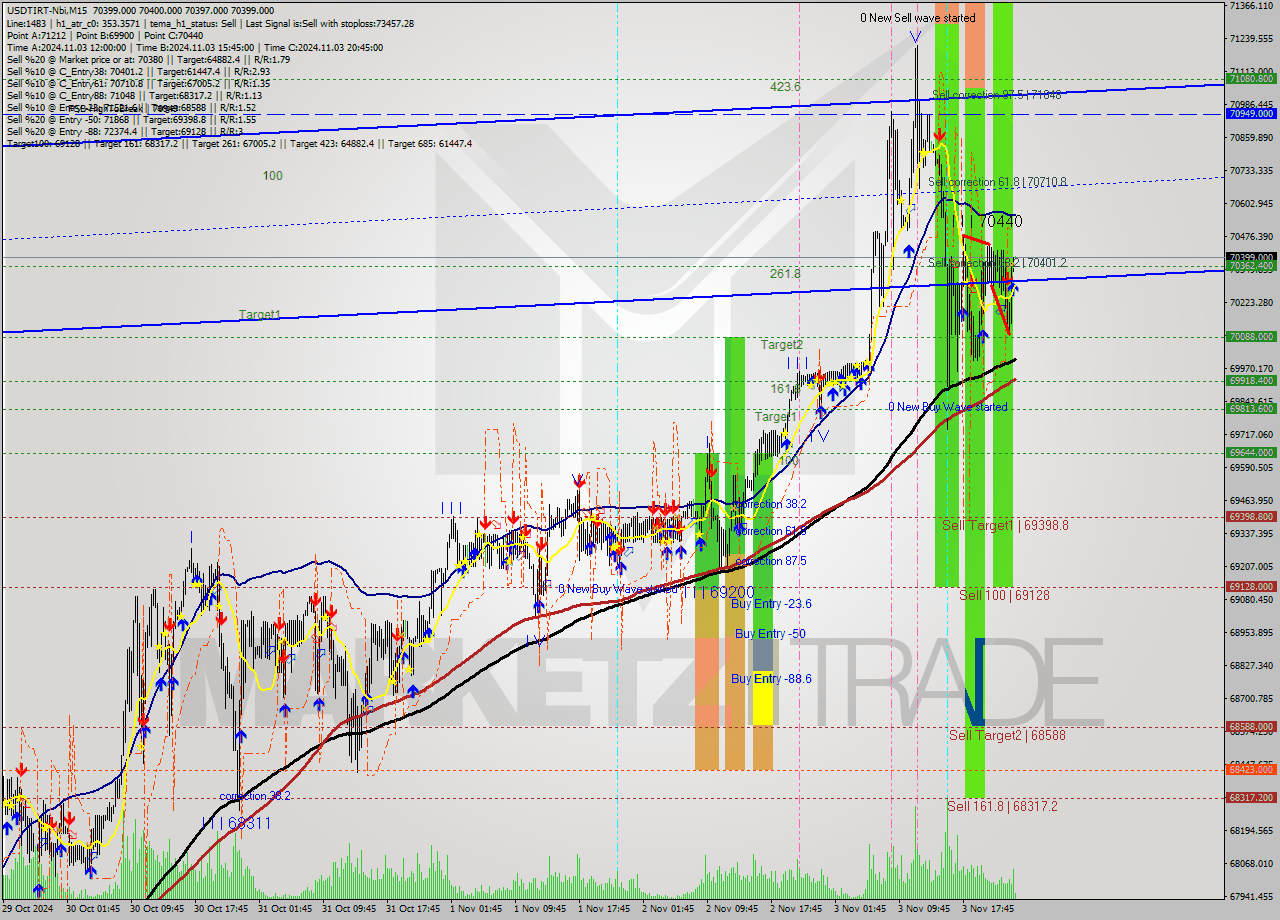Click the 70440 price annotation
Viewport: 1280px width, 920px height.
1001,221
